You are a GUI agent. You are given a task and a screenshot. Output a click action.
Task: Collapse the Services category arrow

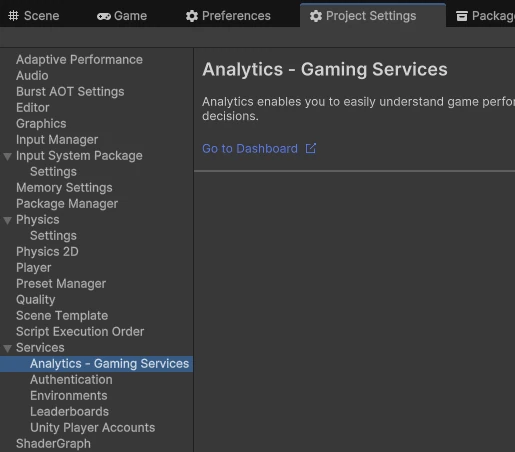[x=7, y=348]
